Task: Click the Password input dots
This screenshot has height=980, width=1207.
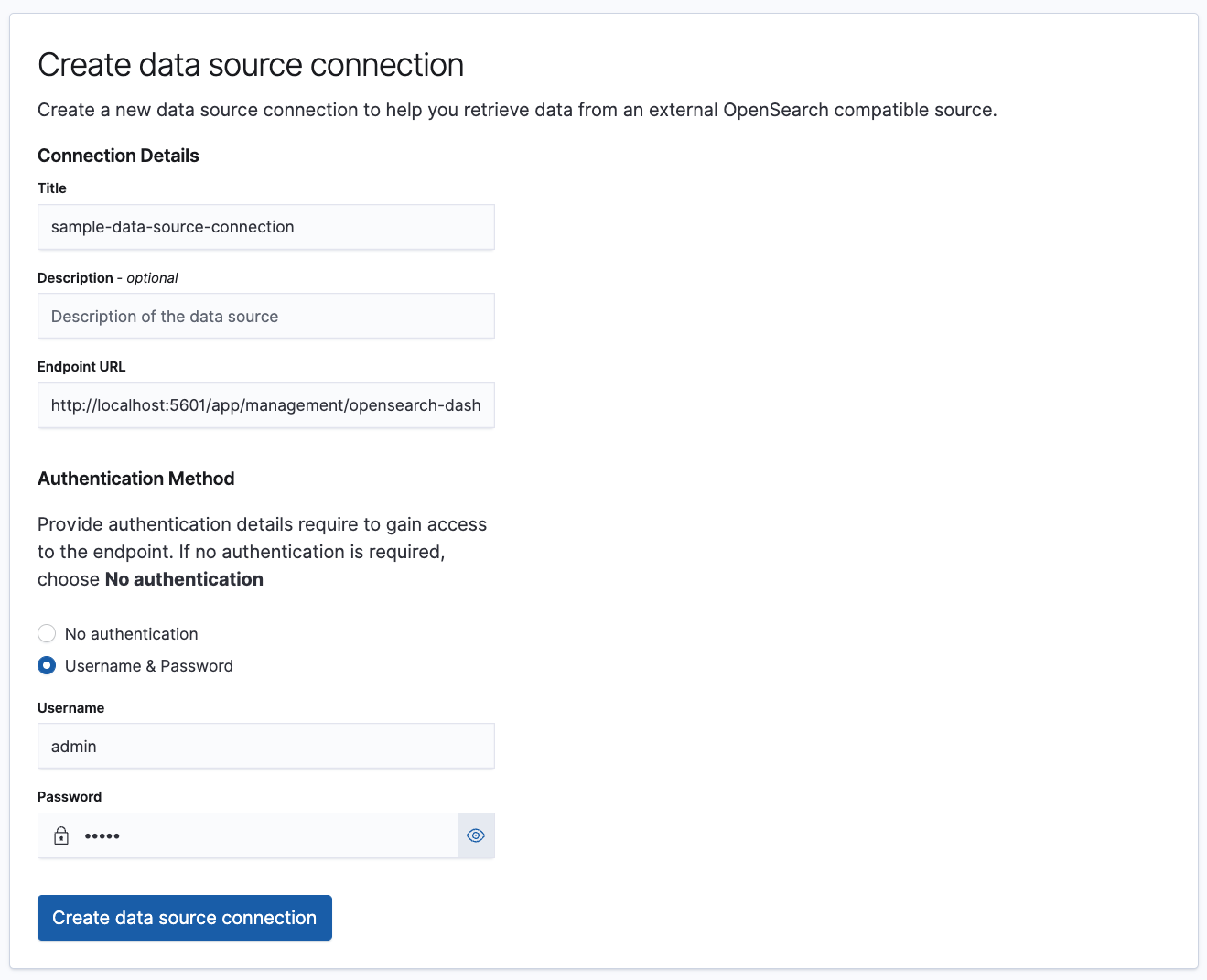Action: pyautogui.click(x=102, y=835)
